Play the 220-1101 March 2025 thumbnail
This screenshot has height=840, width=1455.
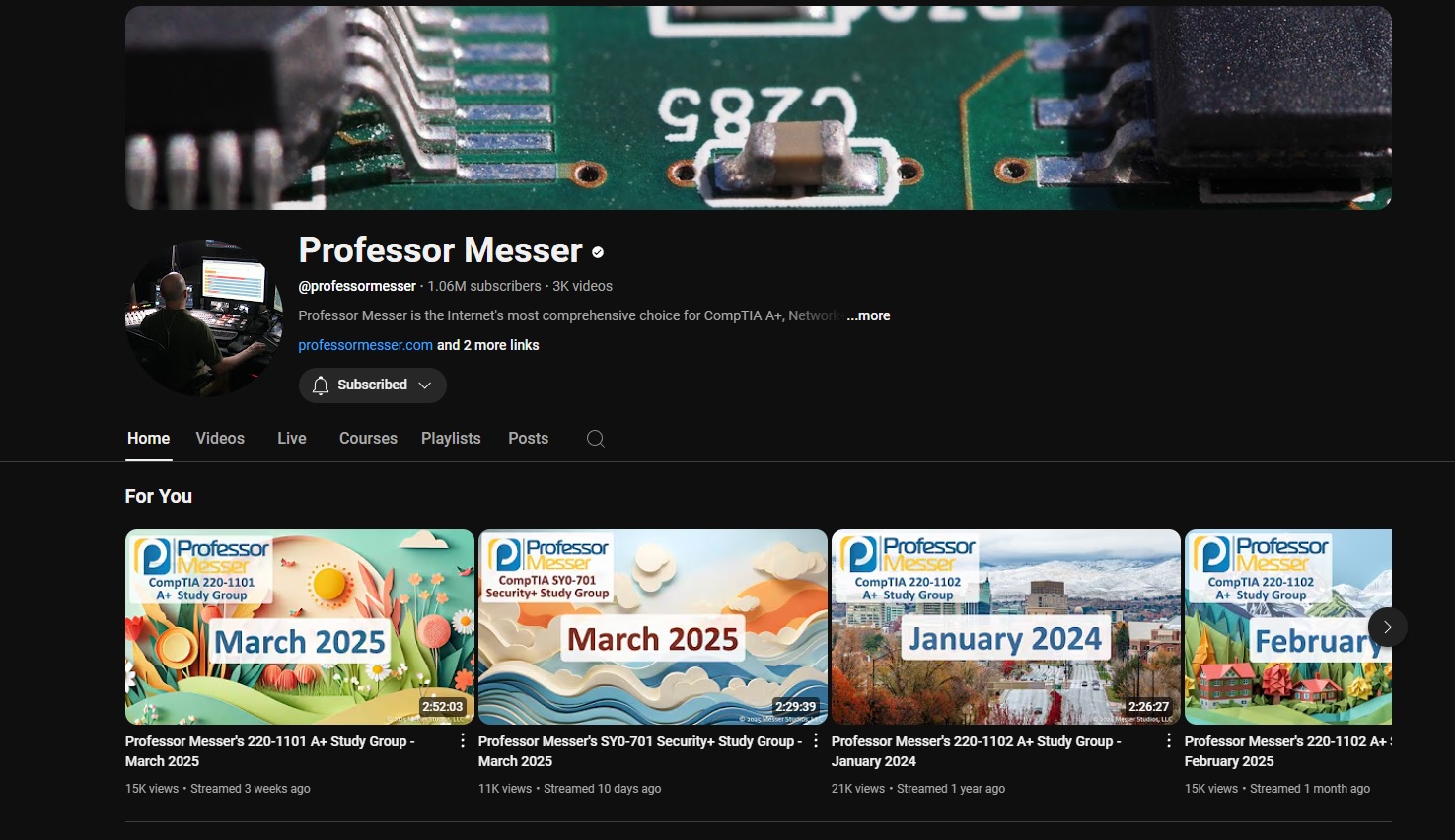point(300,627)
